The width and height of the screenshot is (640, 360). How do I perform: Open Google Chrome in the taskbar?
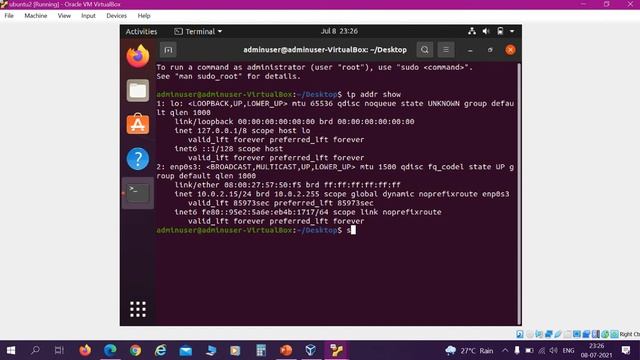[136, 350]
